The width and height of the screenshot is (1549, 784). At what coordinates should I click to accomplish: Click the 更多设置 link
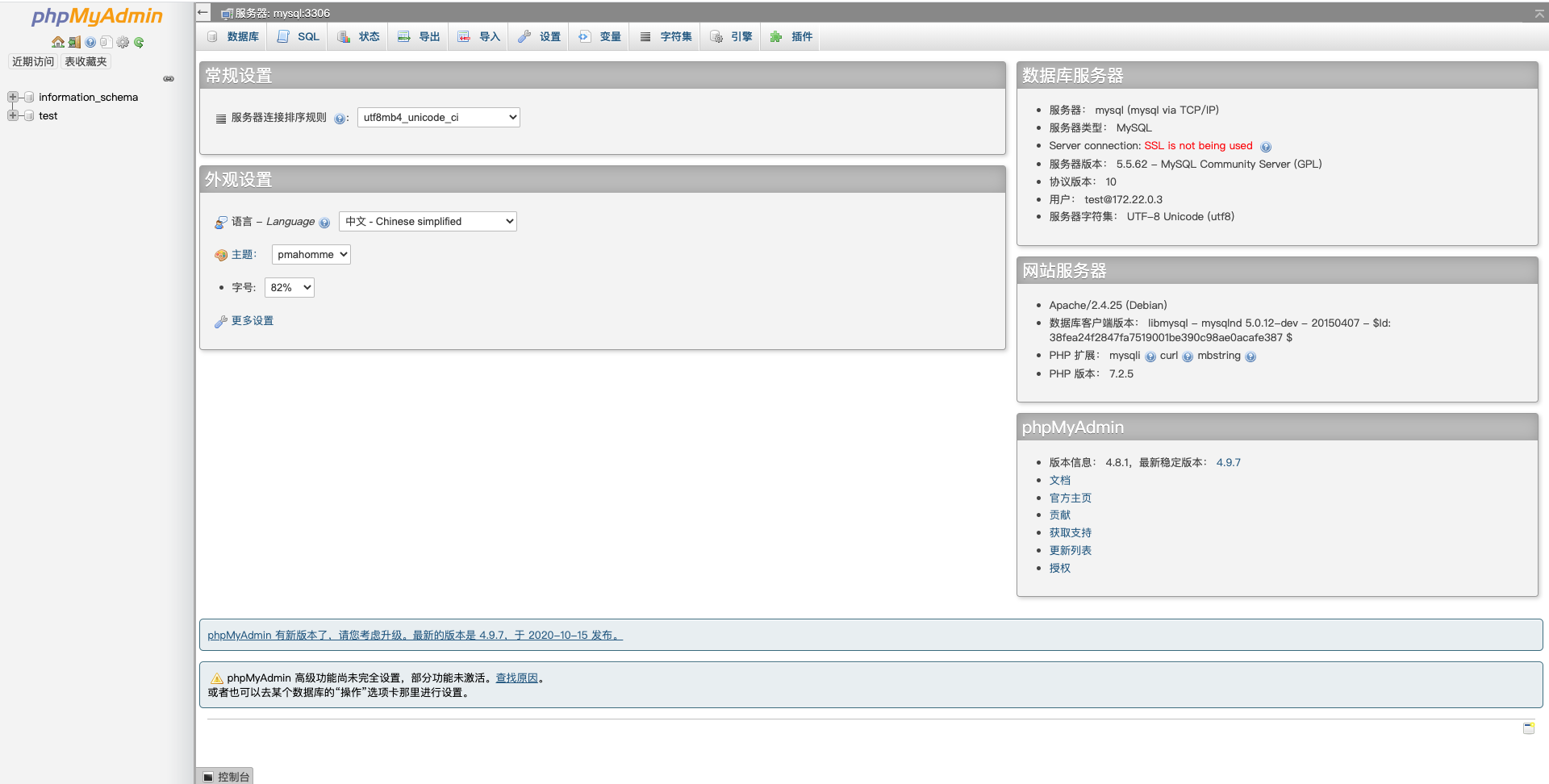[252, 320]
